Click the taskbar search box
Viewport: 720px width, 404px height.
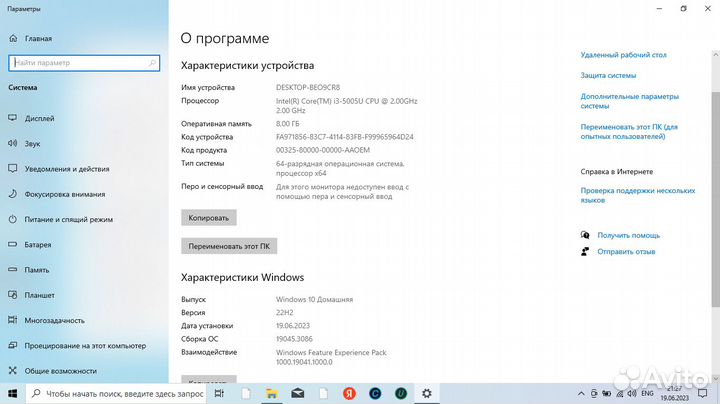click(117, 393)
